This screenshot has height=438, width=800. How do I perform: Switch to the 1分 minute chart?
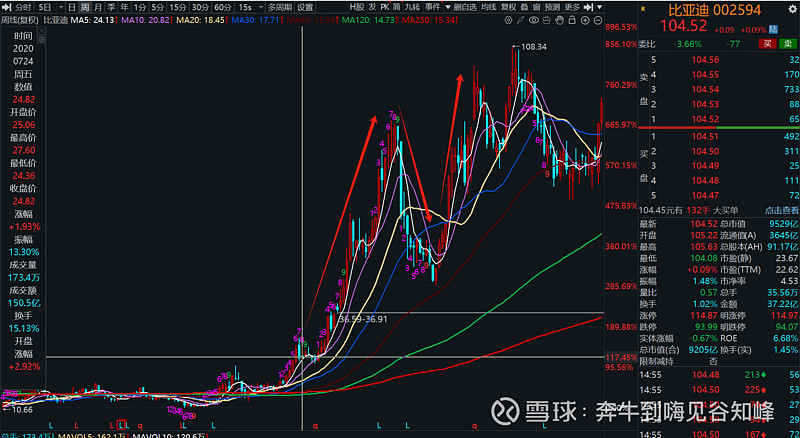pyautogui.click(x=140, y=7)
